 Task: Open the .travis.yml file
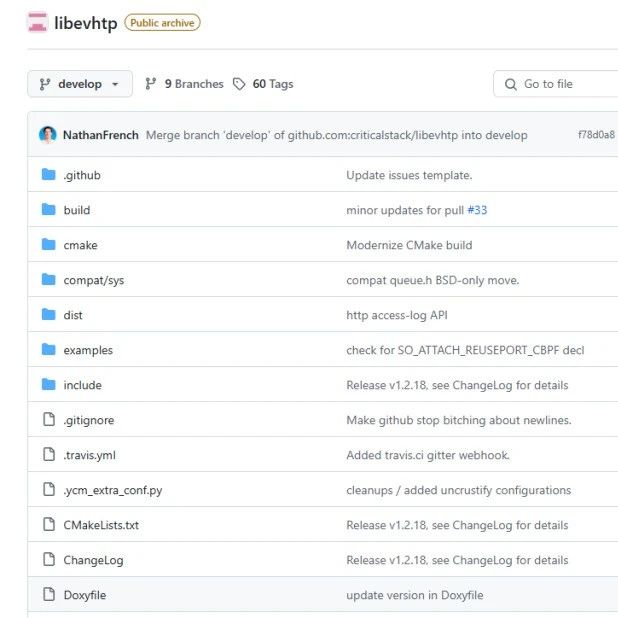tap(90, 455)
